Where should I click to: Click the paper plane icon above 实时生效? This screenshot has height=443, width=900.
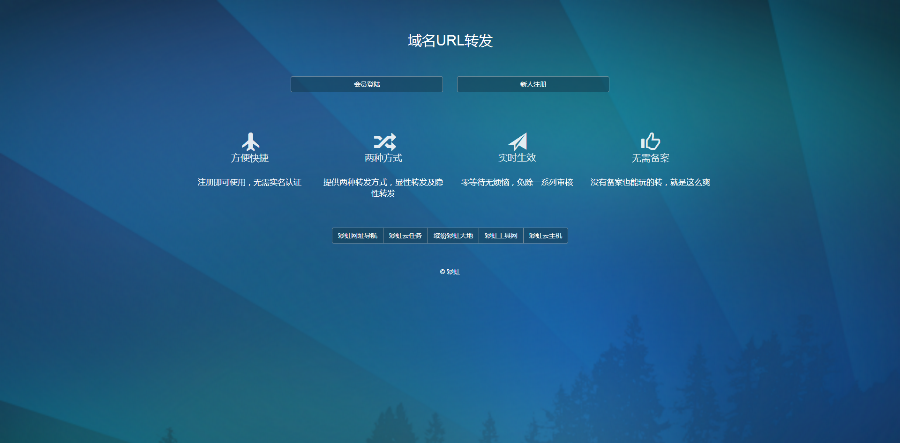pyautogui.click(x=517, y=142)
